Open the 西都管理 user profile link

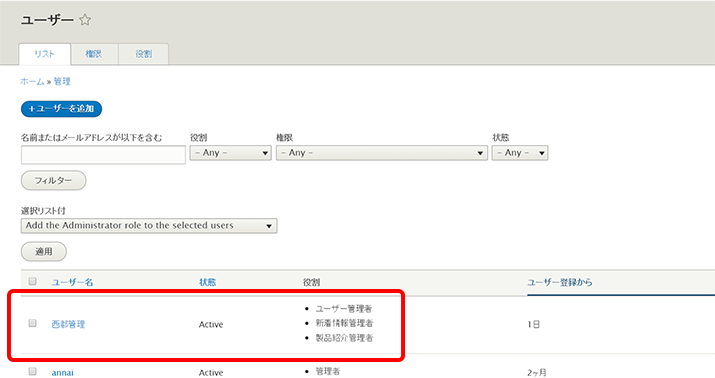pos(68,324)
